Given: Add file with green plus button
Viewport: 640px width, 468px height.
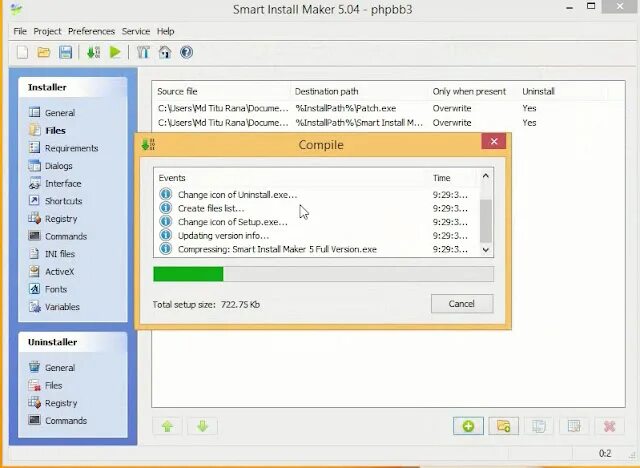Looking at the screenshot, I should [468, 426].
